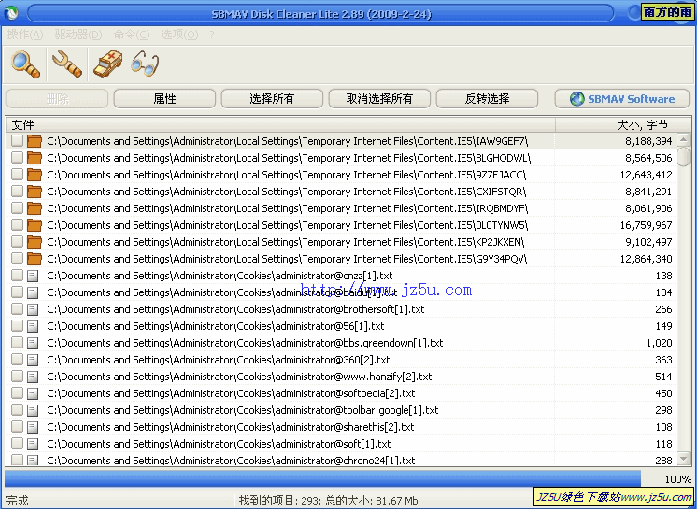Screen dimensions: 697x509
Task: Open the wrench tools icon
Action: pos(67,64)
